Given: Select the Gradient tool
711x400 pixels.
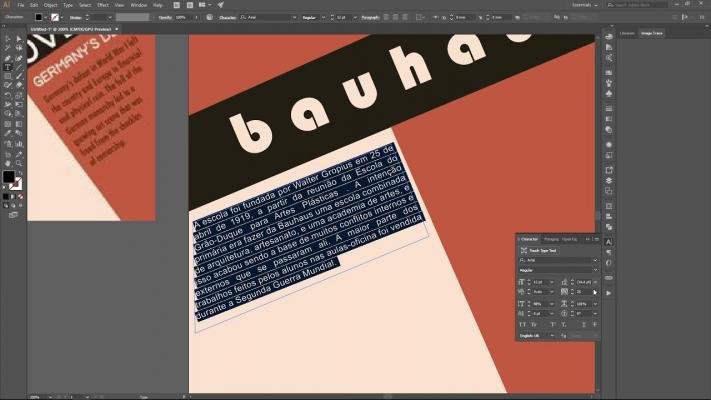Looking at the screenshot, I should point(19,124).
